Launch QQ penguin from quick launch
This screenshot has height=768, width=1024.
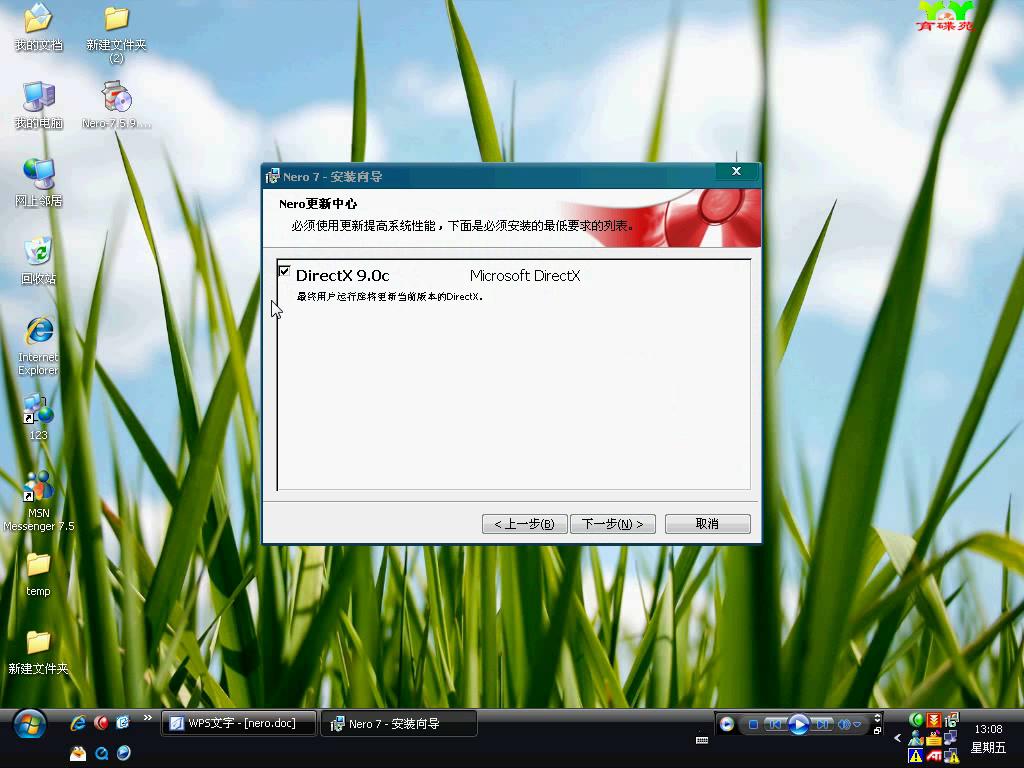(78, 753)
